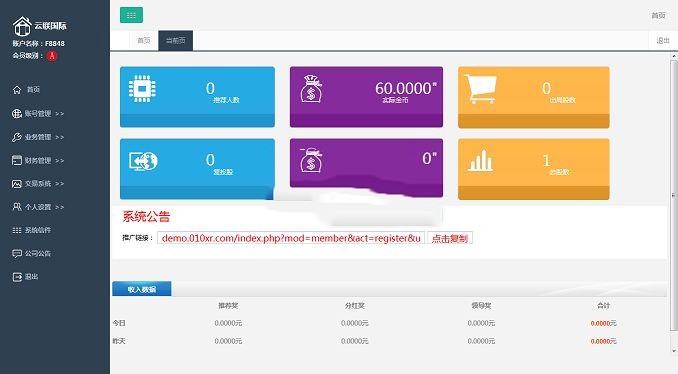Select the blue 收入数据 tab
The image size is (678, 374).
[142, 289]
